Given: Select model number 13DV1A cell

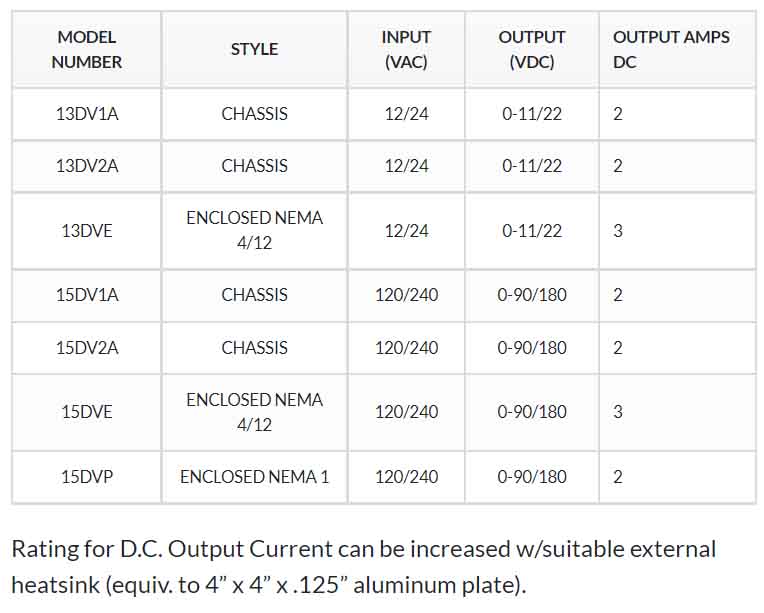Looking at the screenshot, I should (x=87, y=114).
